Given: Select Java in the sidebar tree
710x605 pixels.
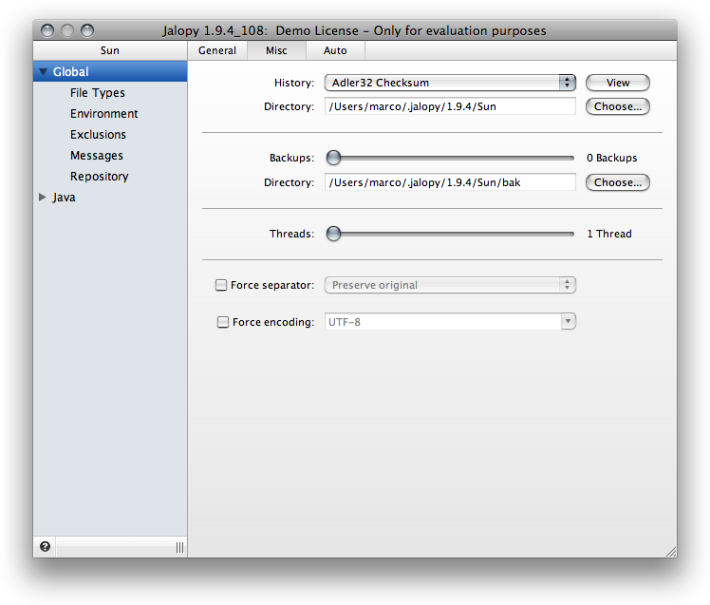Looking at the screenshot, I should [64, 197].
